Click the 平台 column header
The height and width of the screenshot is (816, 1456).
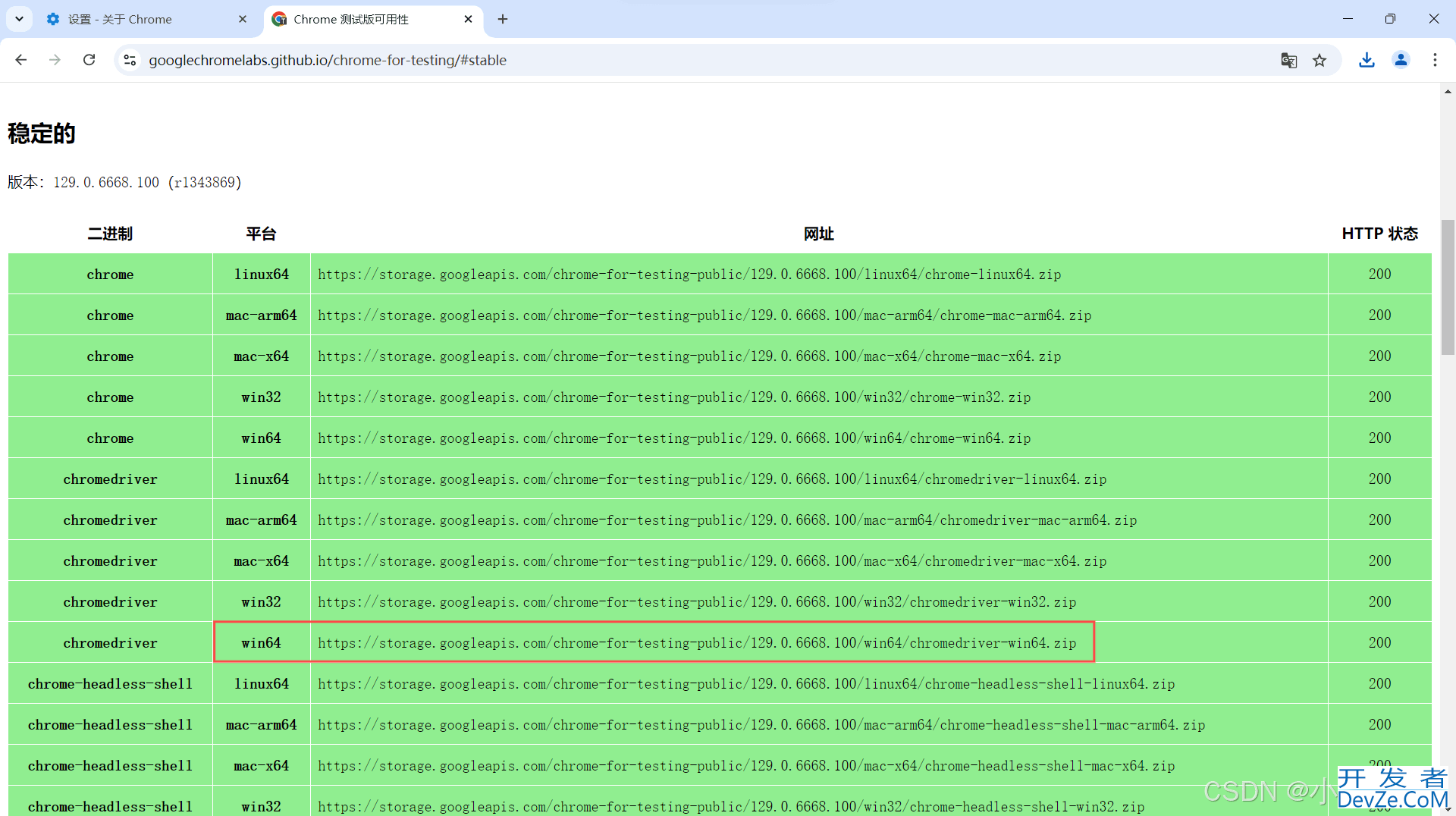[x=261, y=234]
